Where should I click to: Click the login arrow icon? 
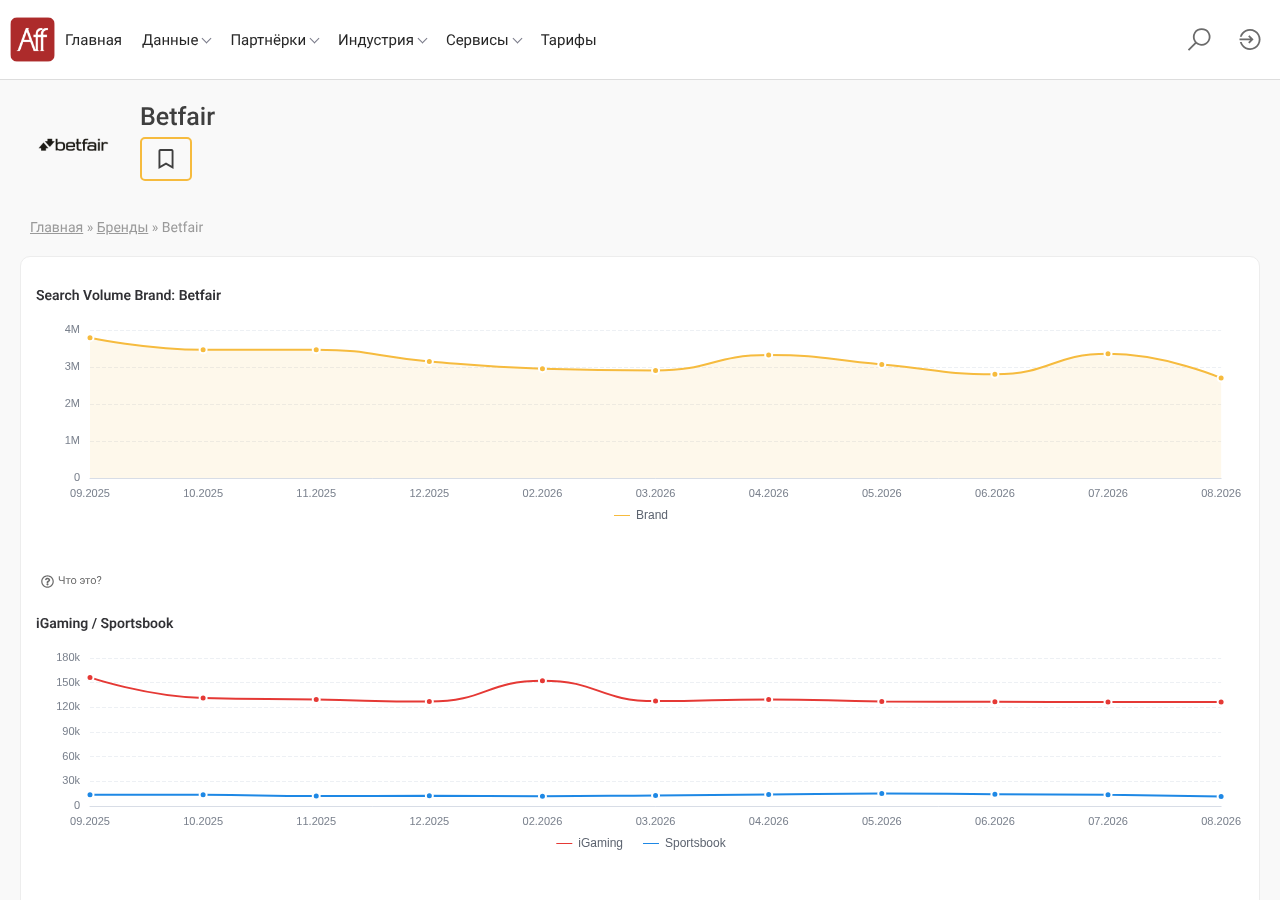click(1250, 39)
